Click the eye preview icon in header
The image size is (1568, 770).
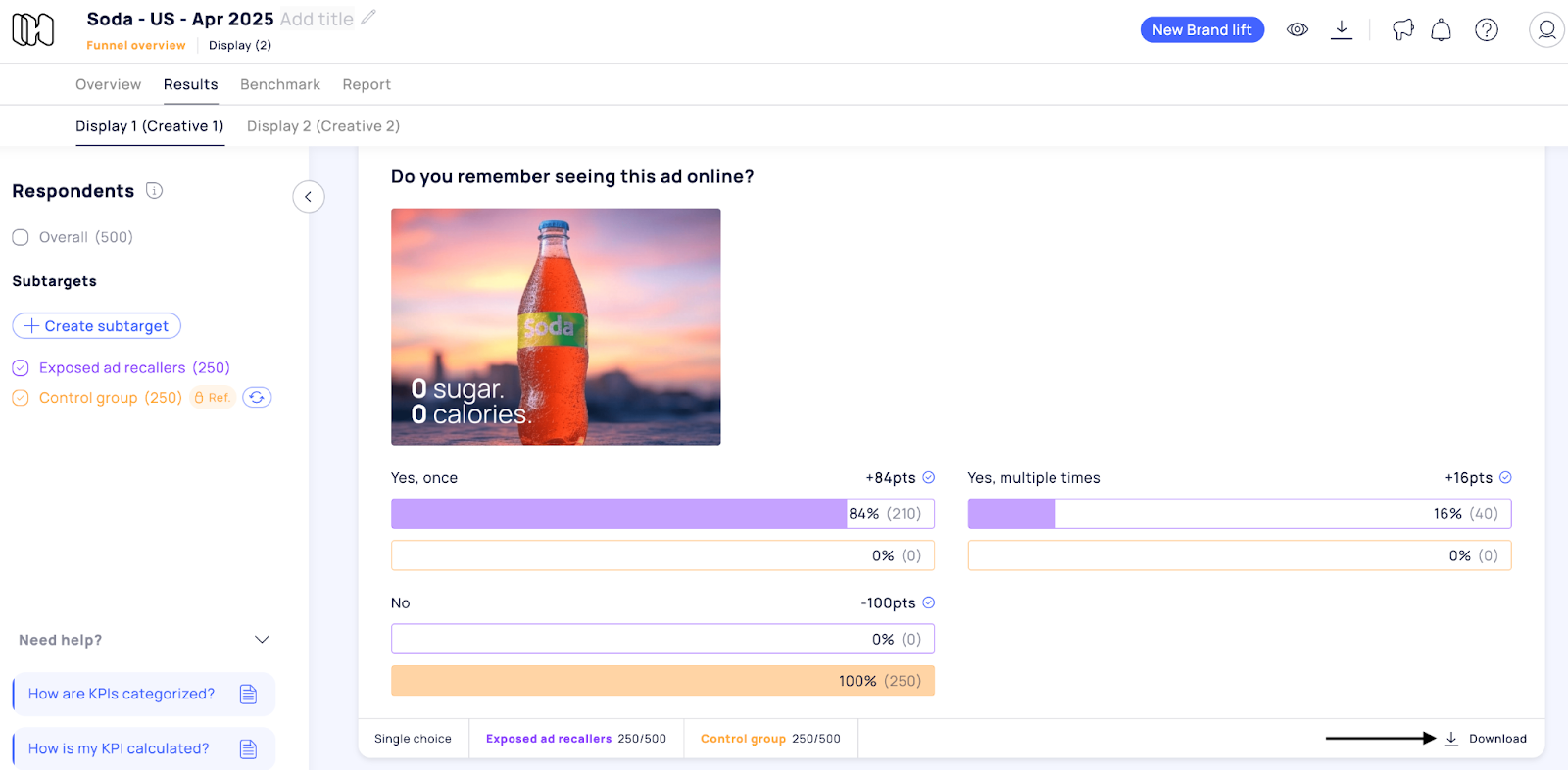point(1298,29)
